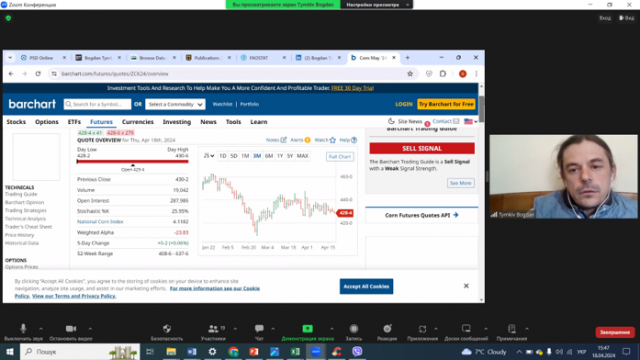
Task: Open Zoom chat panel
Action: 259,329
